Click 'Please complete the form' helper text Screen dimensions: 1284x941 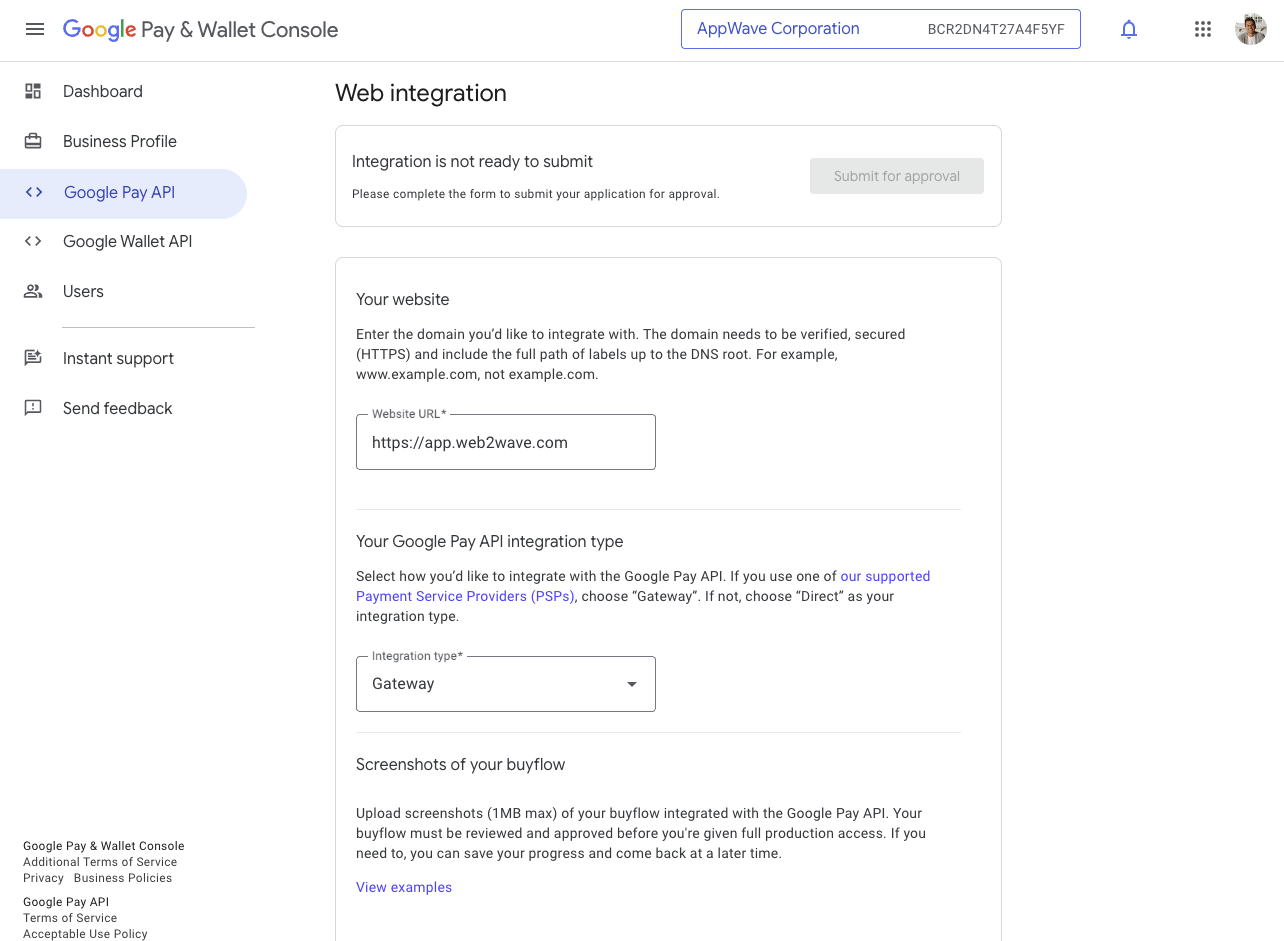coord(536,194)
